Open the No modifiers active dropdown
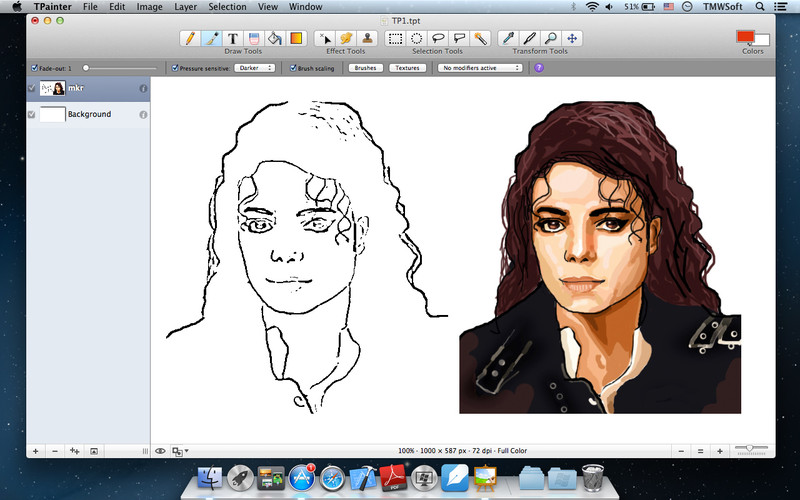The height and width of the screenshot is (500, 800). [x=480, y=68]
